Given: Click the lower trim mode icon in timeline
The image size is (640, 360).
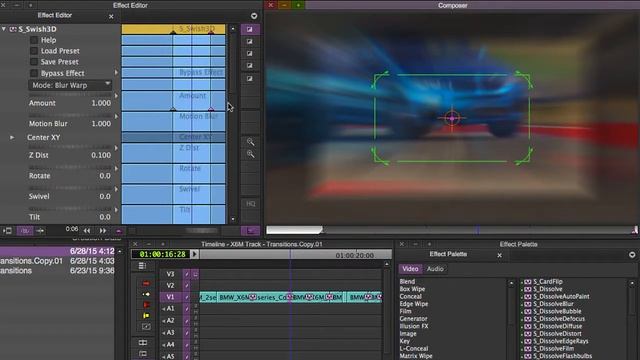Looking at the screenshot, I should [x=143, y=353].
